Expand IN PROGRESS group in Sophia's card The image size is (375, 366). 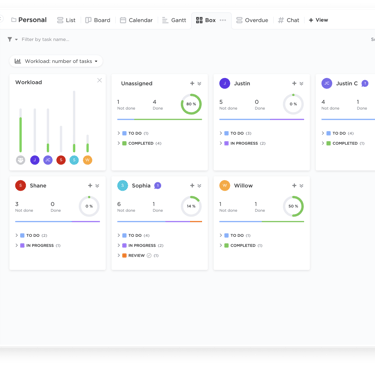119,245
